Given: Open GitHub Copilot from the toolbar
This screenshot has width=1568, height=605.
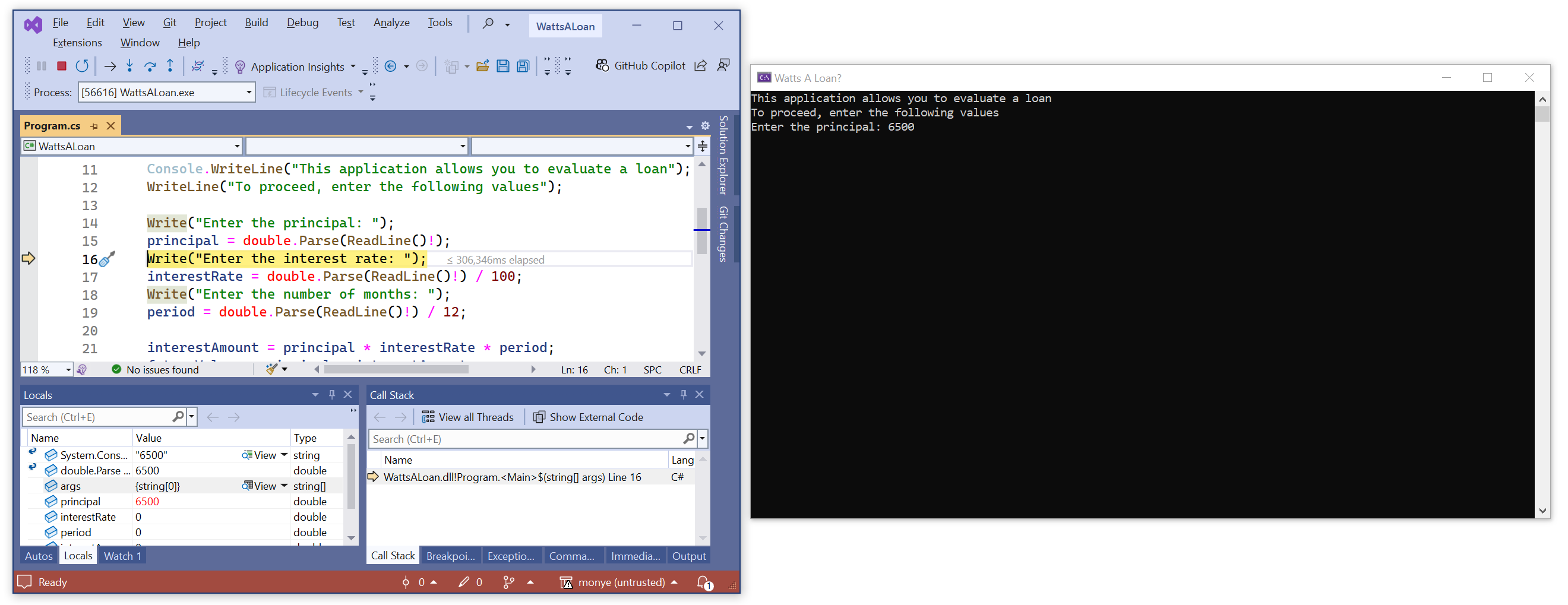Looking at the screenshot, I should [x=640, y=66].
